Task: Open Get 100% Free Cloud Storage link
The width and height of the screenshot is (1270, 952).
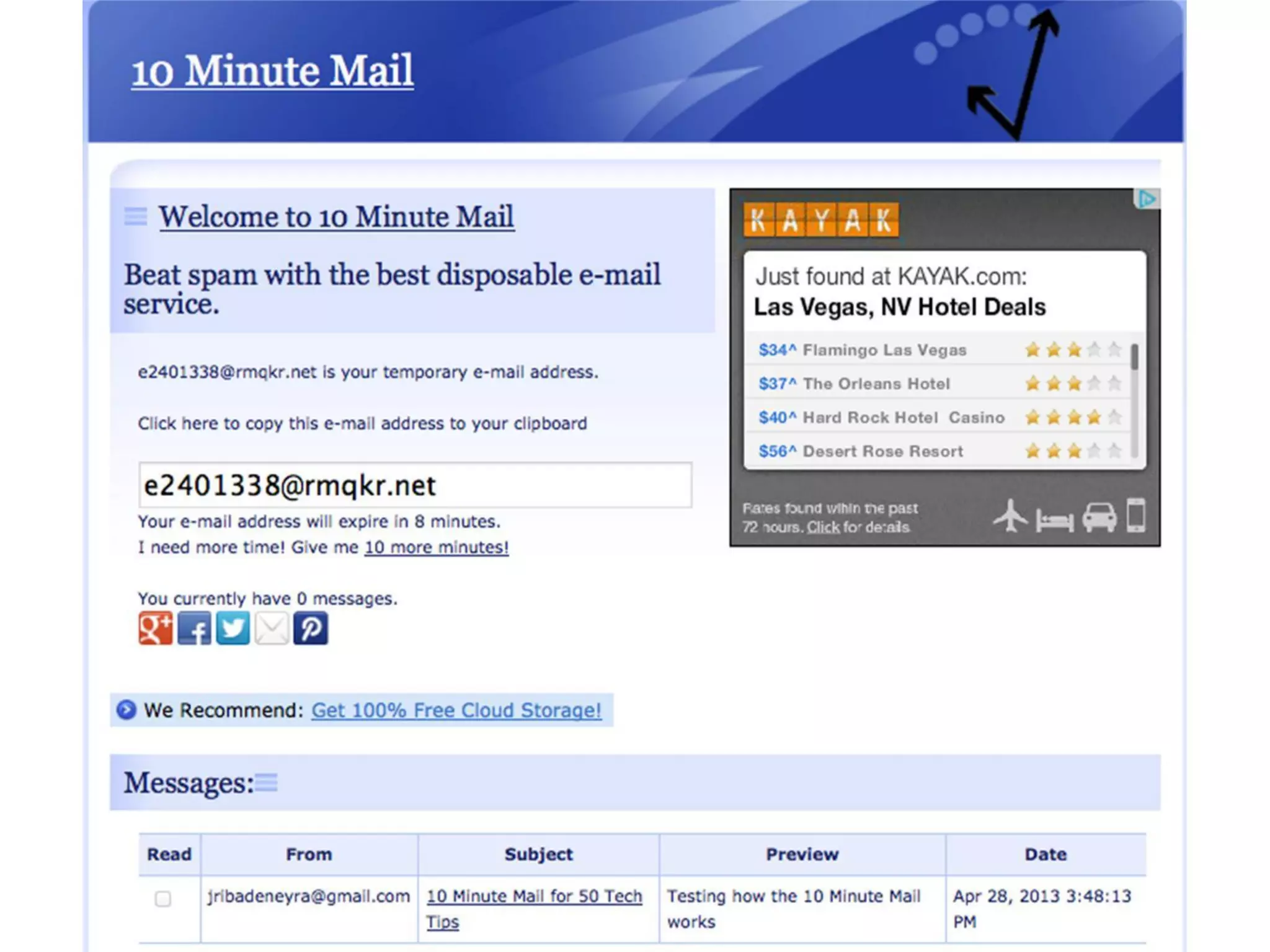Action: click(456, 710)
